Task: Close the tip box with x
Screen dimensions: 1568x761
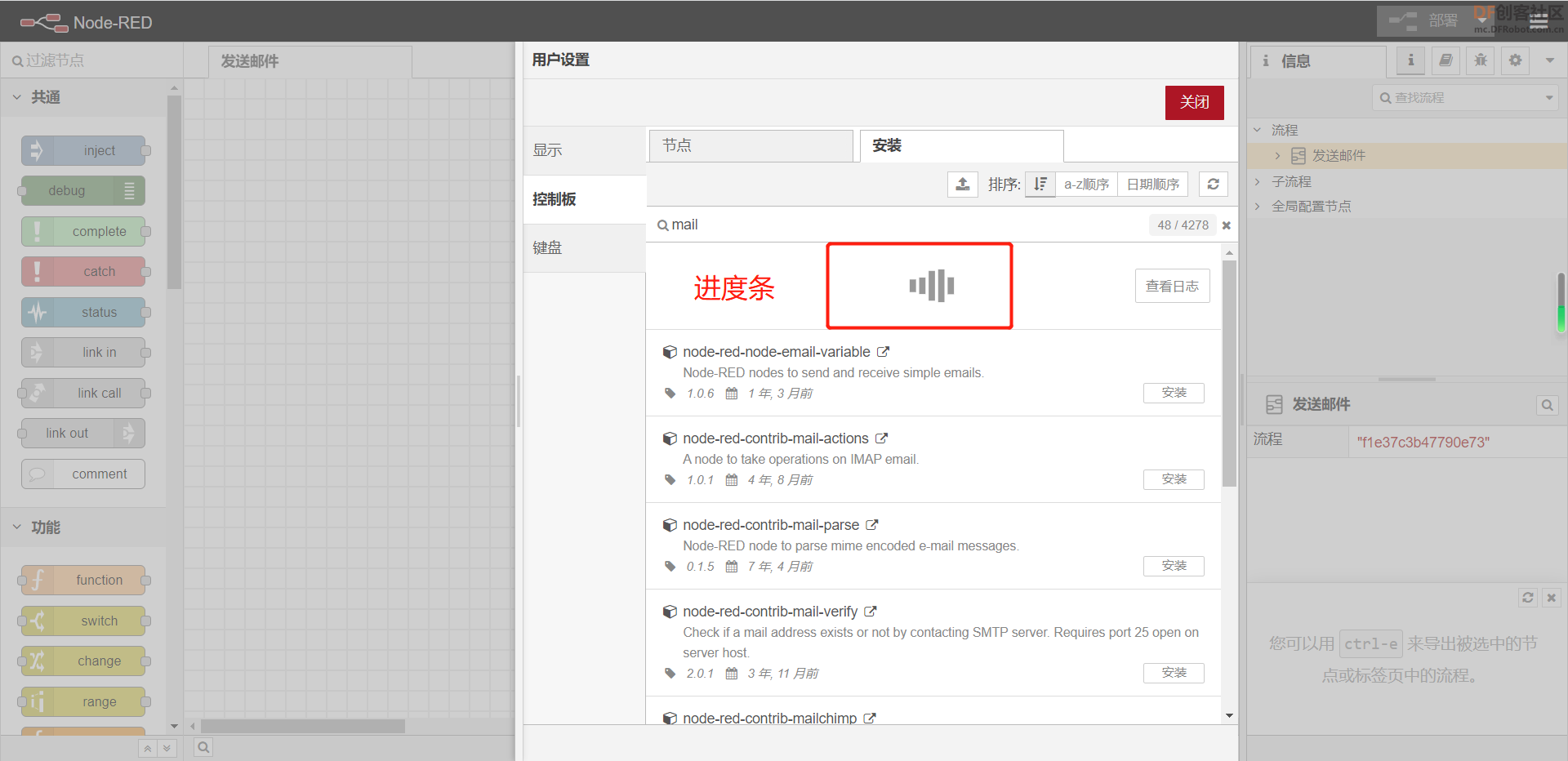Action: coord(1552,598)
